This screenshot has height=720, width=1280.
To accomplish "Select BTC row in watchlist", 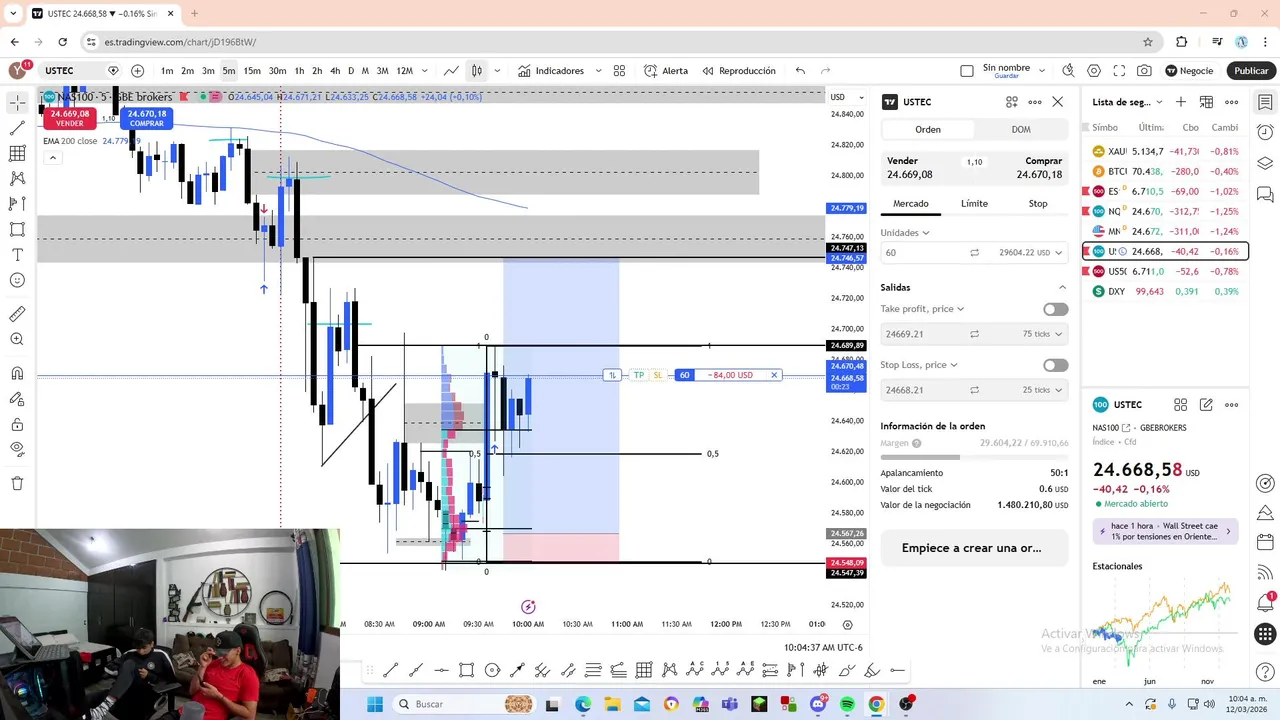I will click(1166, 172).
